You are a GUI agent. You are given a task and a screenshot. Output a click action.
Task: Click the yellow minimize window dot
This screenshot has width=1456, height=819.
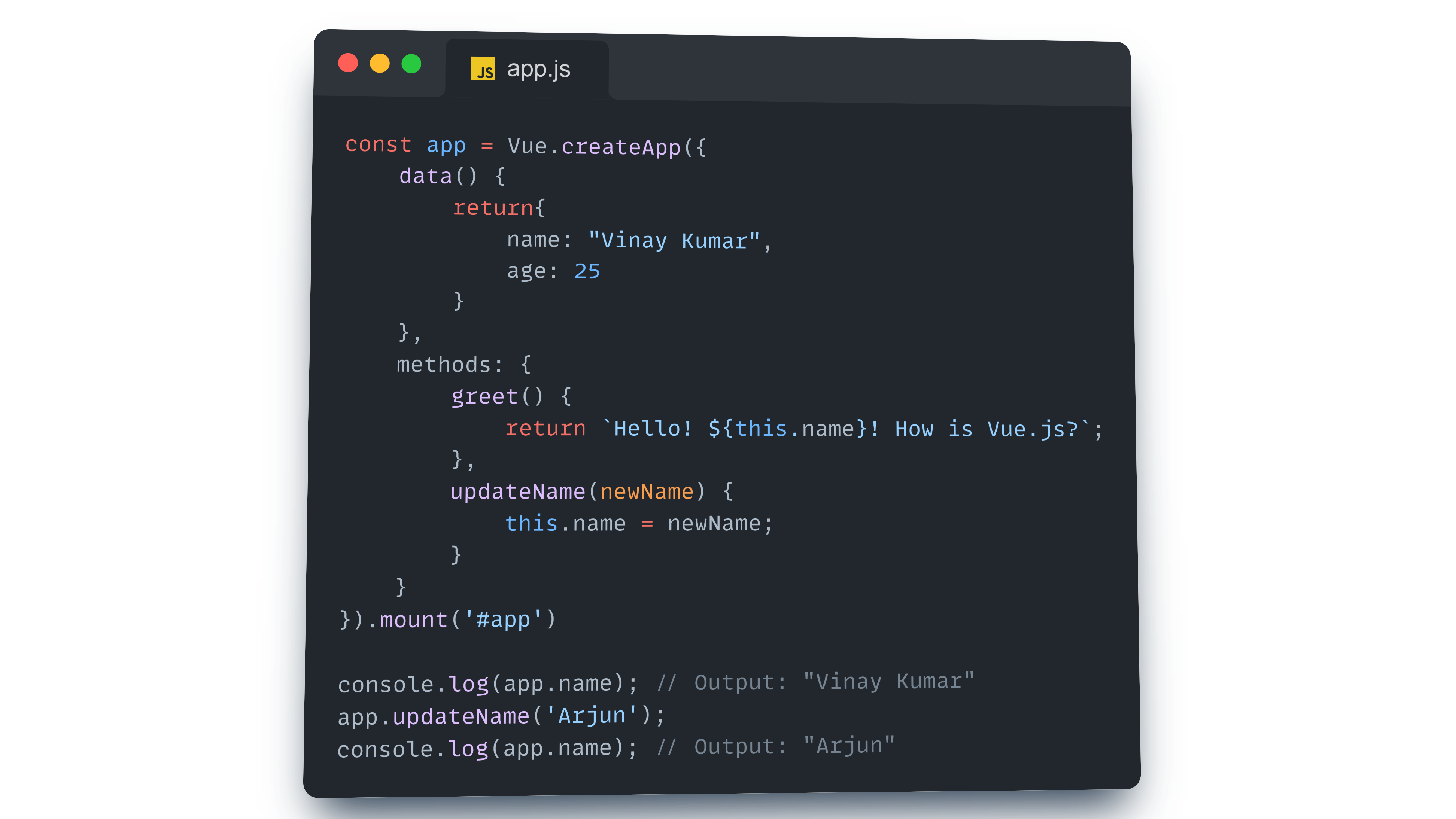point(380,63)
